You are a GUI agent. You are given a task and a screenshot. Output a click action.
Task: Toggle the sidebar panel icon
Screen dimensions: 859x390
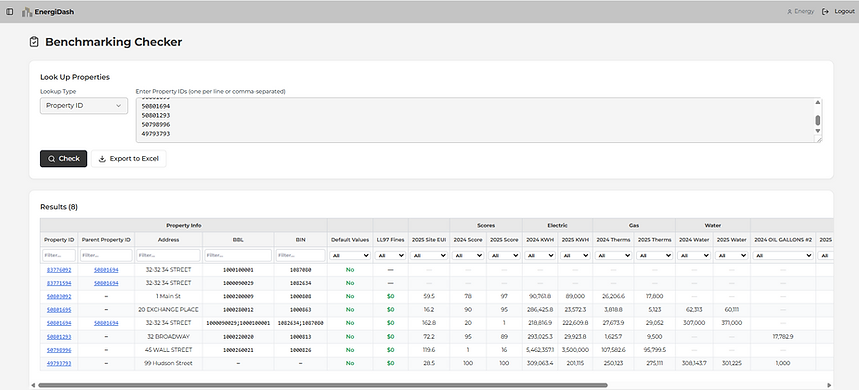(x=9, y=12)
